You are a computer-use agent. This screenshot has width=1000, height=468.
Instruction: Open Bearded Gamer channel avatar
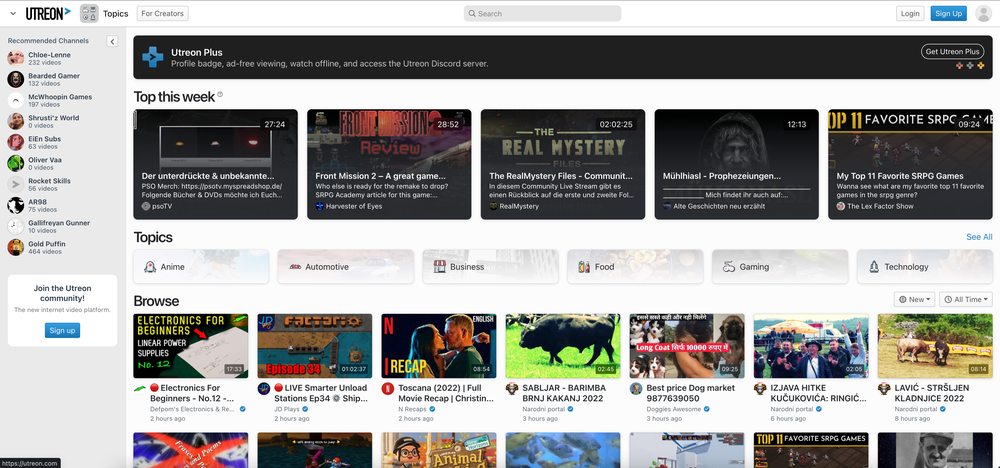pos(15,79)
